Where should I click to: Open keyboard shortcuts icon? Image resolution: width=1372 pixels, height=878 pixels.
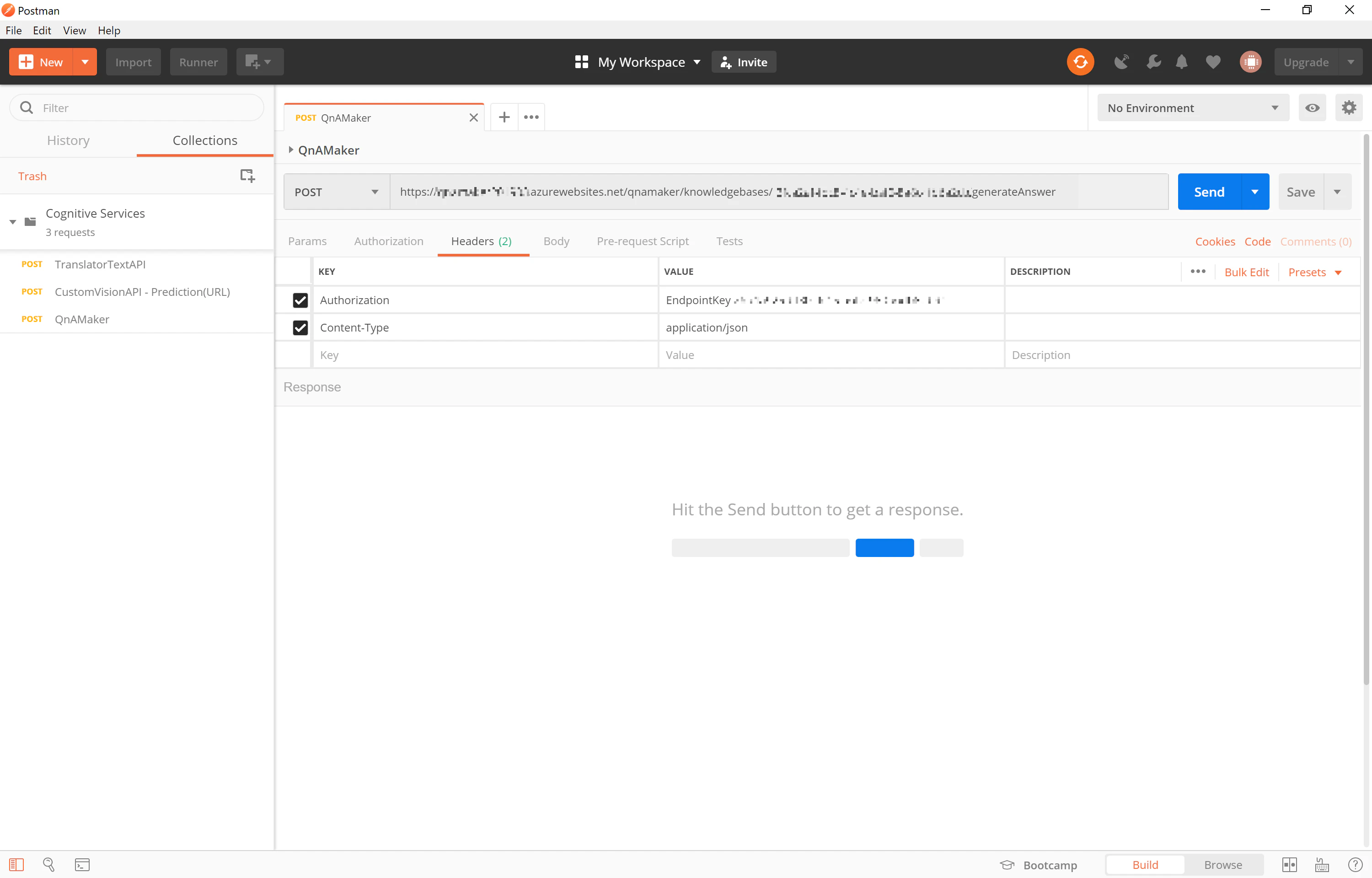(x=1322, y=864)
